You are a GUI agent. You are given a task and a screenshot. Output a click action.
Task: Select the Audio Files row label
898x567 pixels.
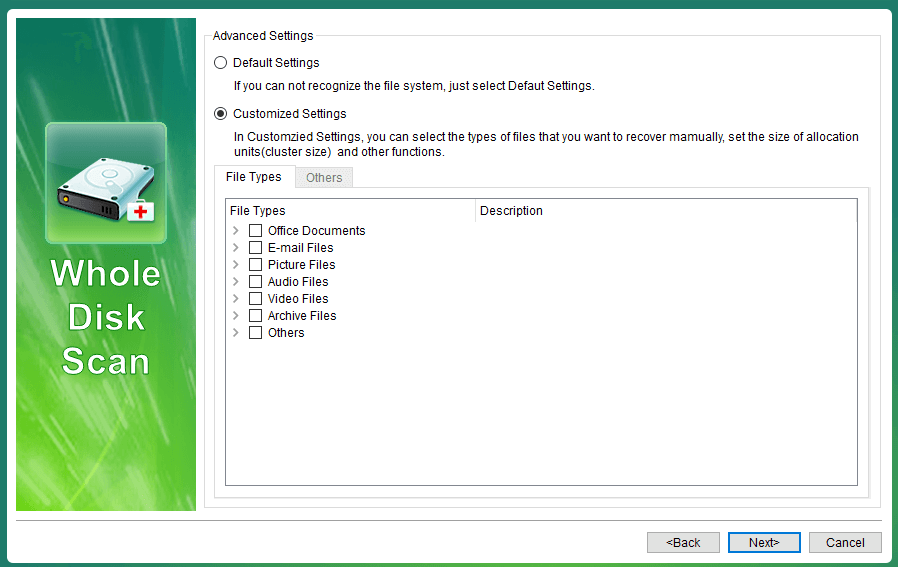[x=298, y=282]
